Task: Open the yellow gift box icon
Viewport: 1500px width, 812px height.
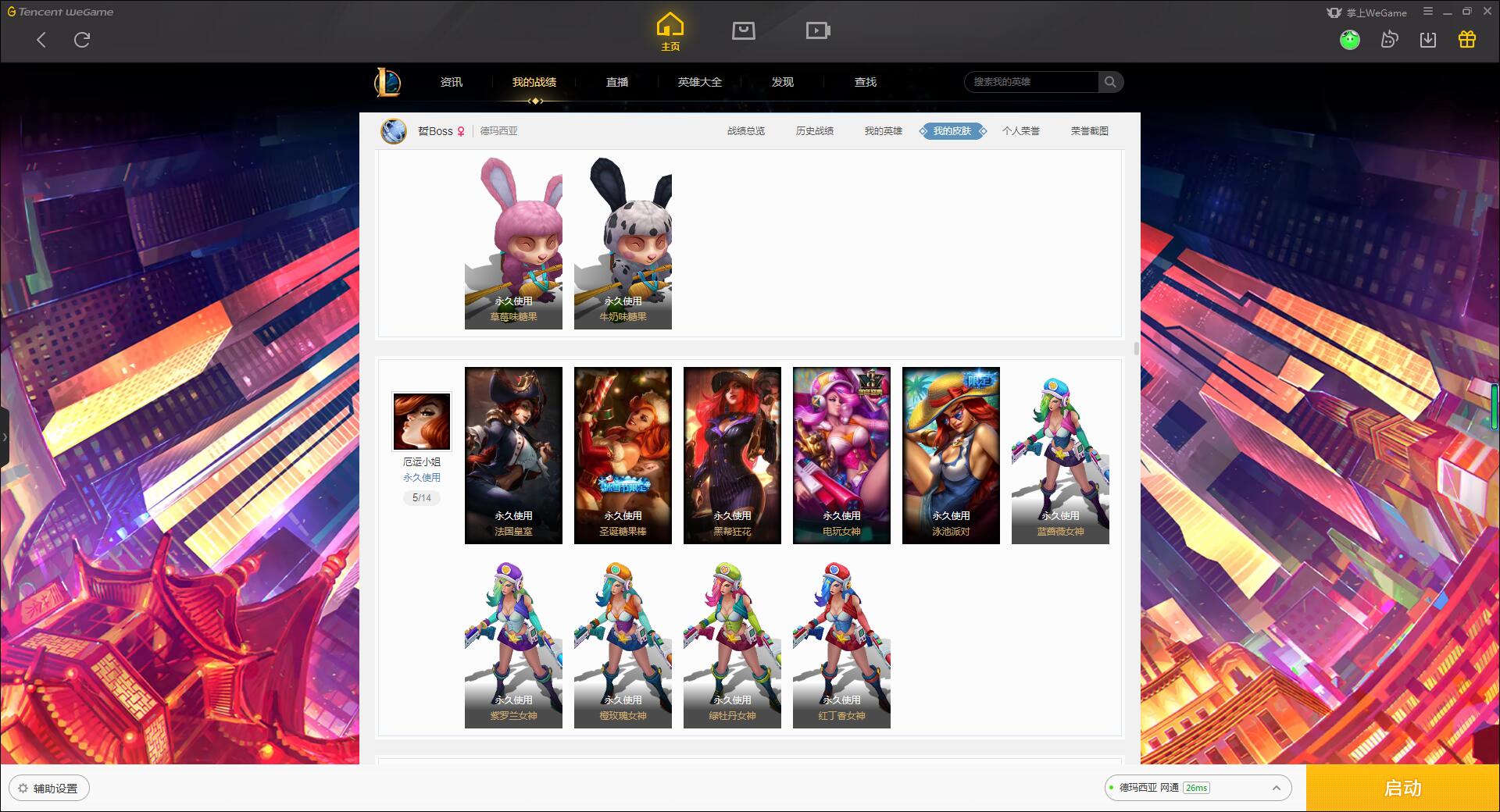Action: (x=1467, y=39)
